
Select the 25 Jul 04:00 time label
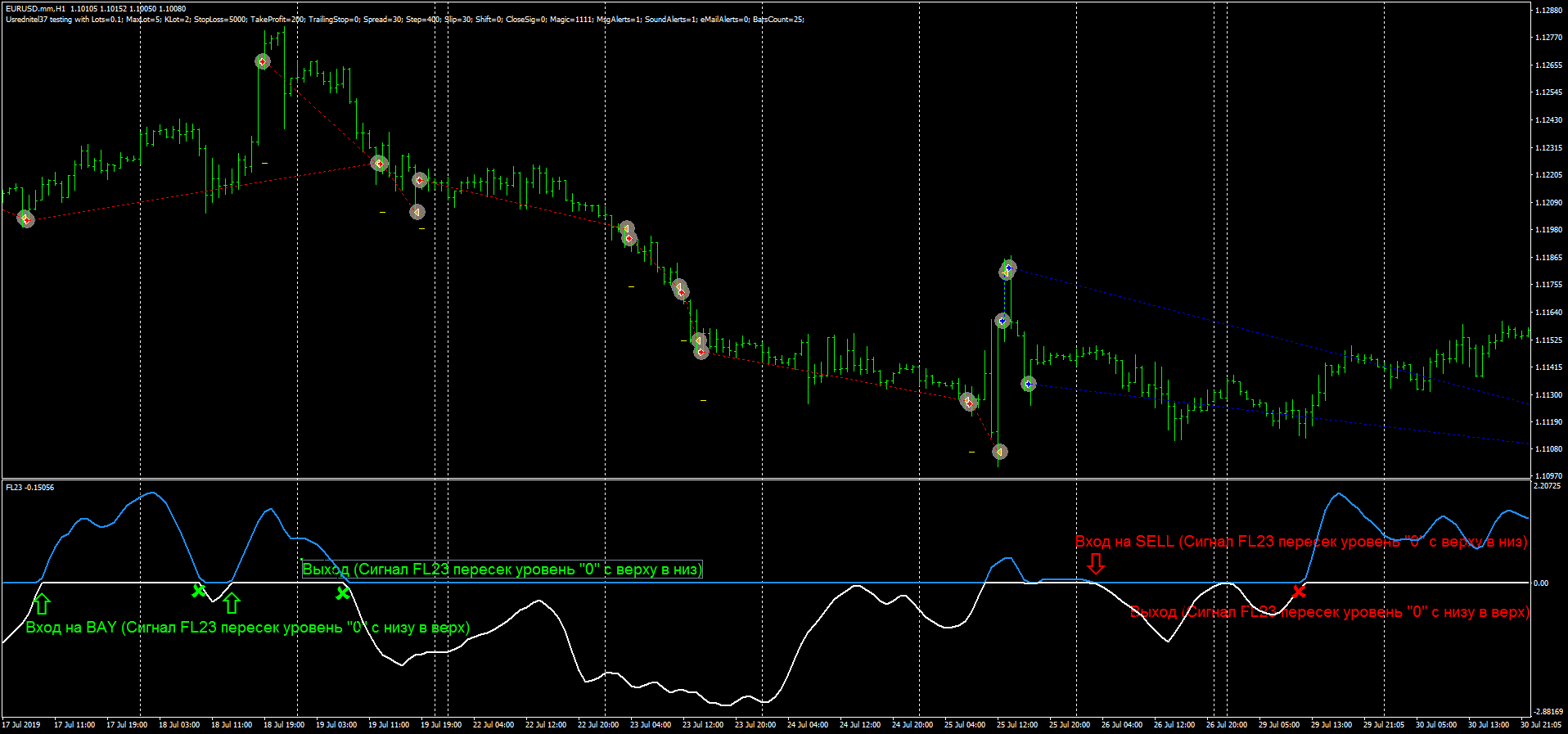tap(965, 725)
